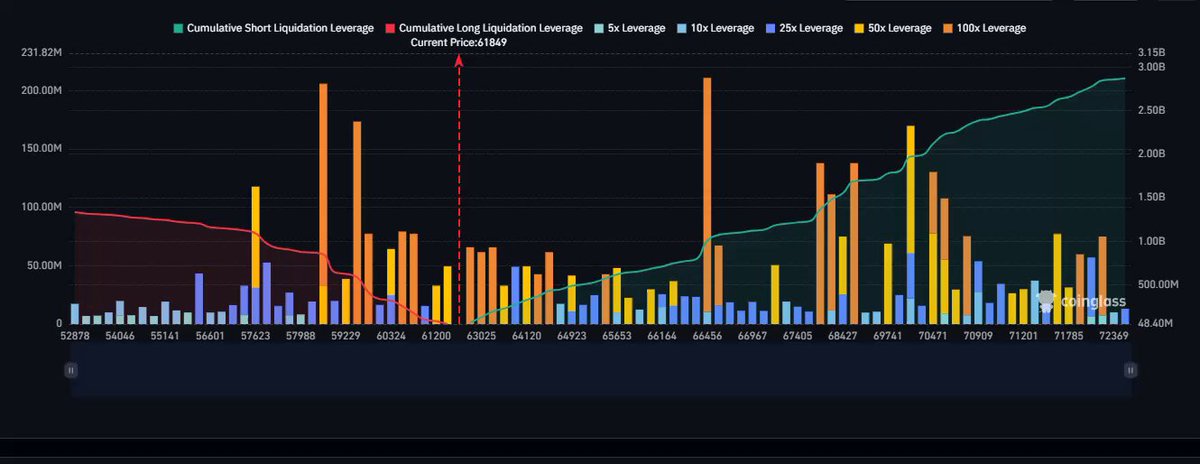Click the right axis value 2.50B
The width and height of the screenshot is (1200, 464).
tap(1152, 111)
